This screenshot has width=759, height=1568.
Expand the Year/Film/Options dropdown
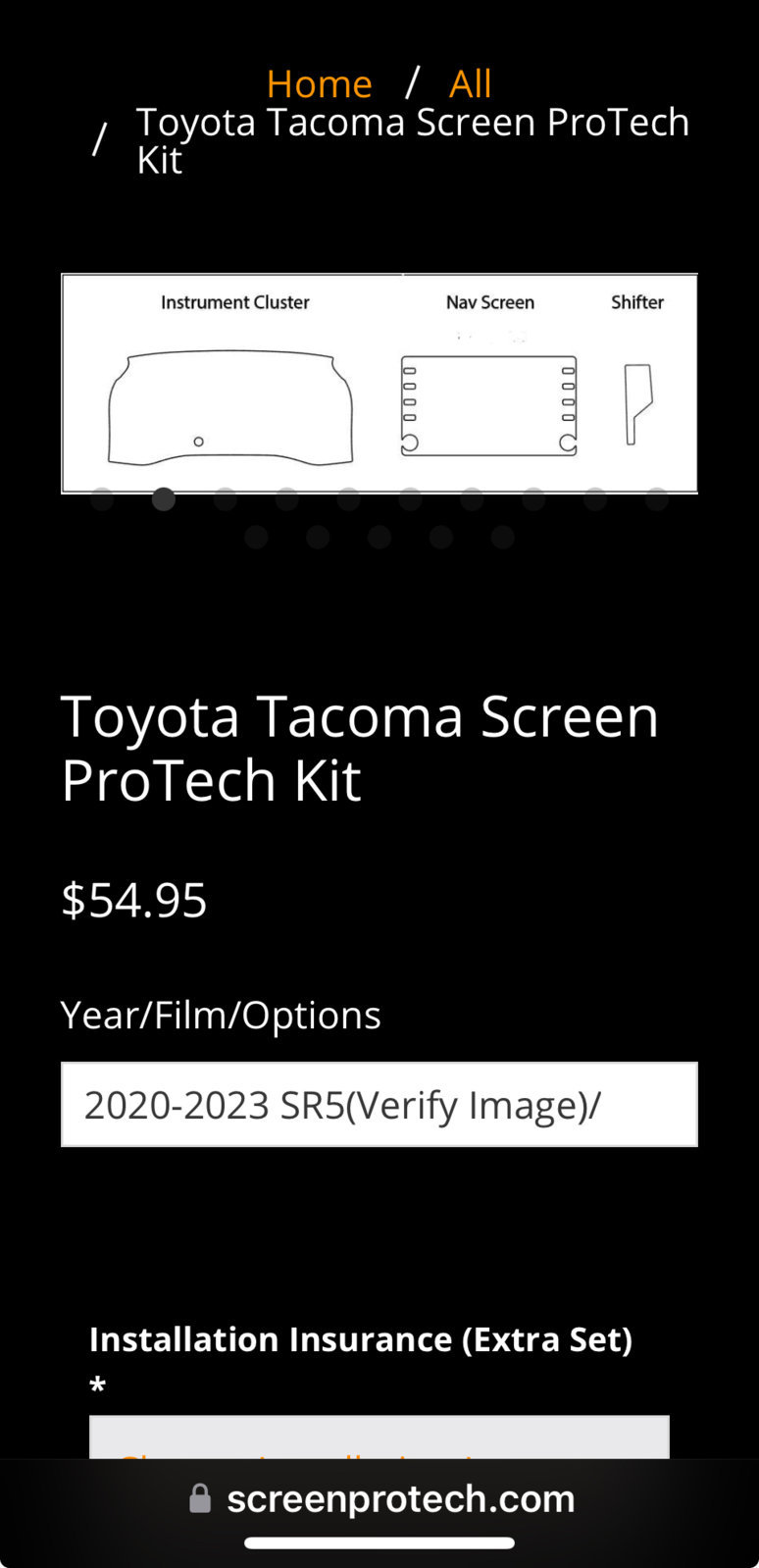[379, 1104]
